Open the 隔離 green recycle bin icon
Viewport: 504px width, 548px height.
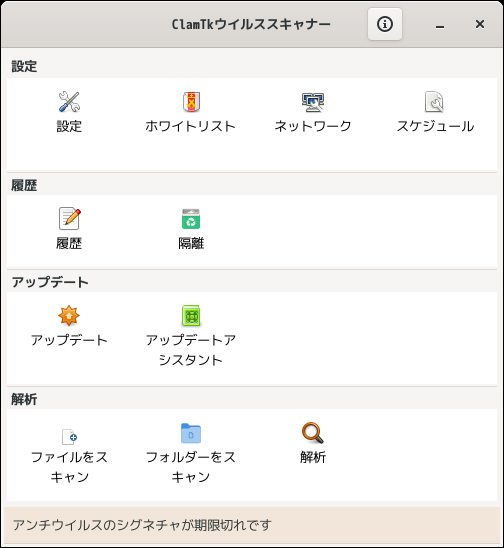(x=191, y=219)
